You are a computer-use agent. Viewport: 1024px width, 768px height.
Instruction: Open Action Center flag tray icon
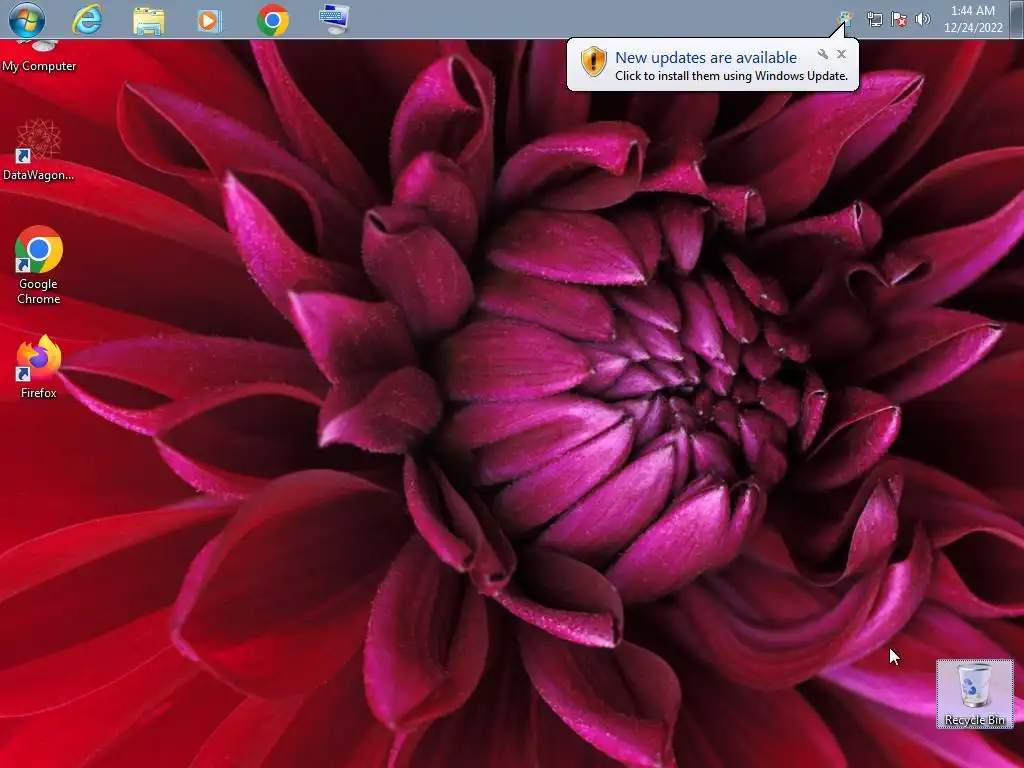point(899,20)
